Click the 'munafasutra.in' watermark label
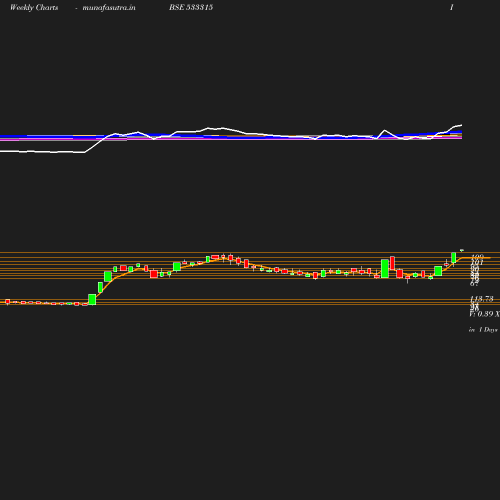 tap(109, 7)
